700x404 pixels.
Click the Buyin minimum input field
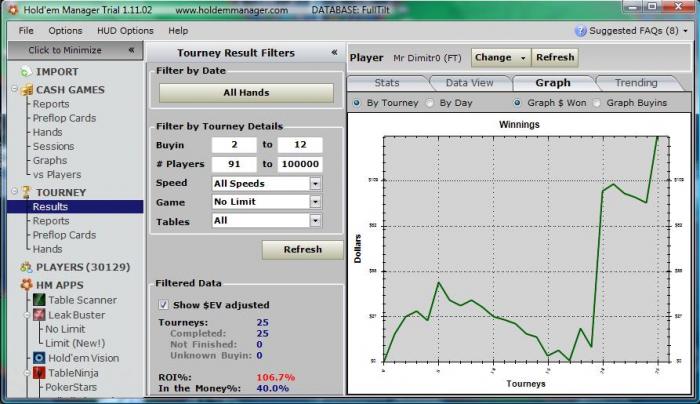[233, 145]
